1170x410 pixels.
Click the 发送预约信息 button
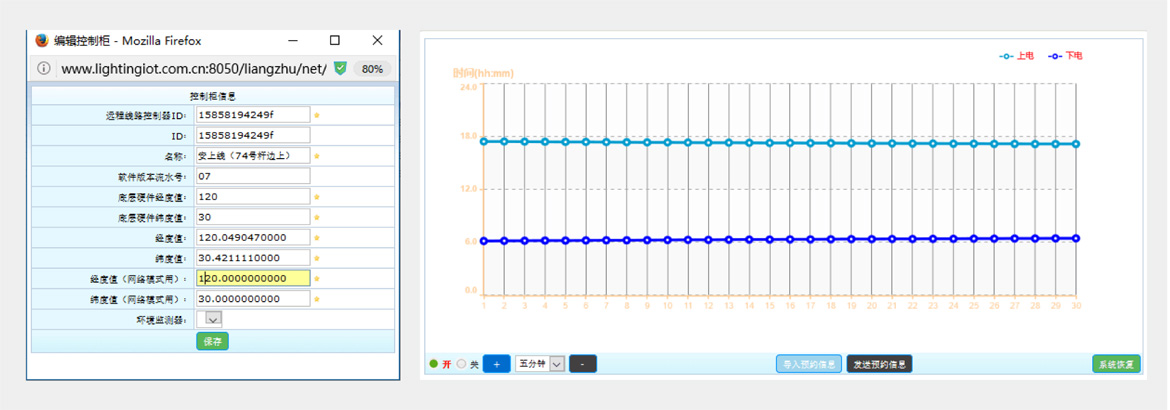coord(879,364)
